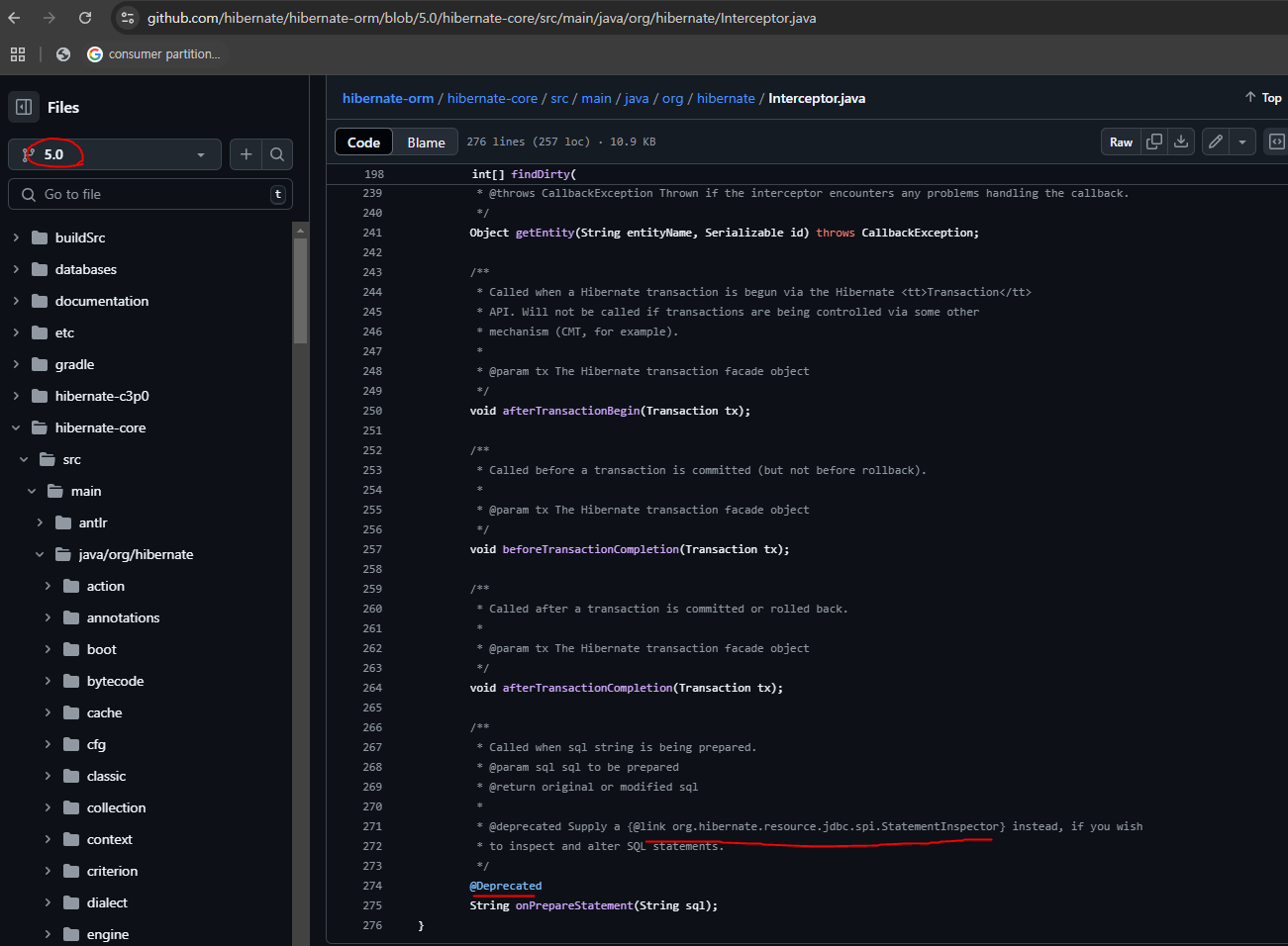Image resolution: width=1288 pixels, height=946 pixels.
Task: Edit this file with pencil icon
Action: (x=1216, y=142)
